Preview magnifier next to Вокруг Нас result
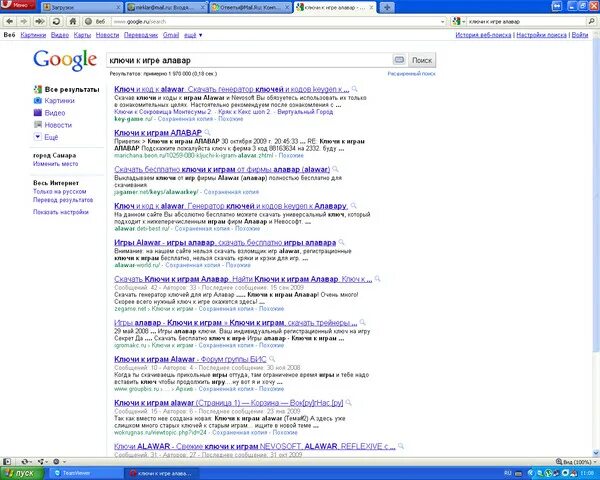The height and width of the screenshot is (480, 600). point(349,403)
